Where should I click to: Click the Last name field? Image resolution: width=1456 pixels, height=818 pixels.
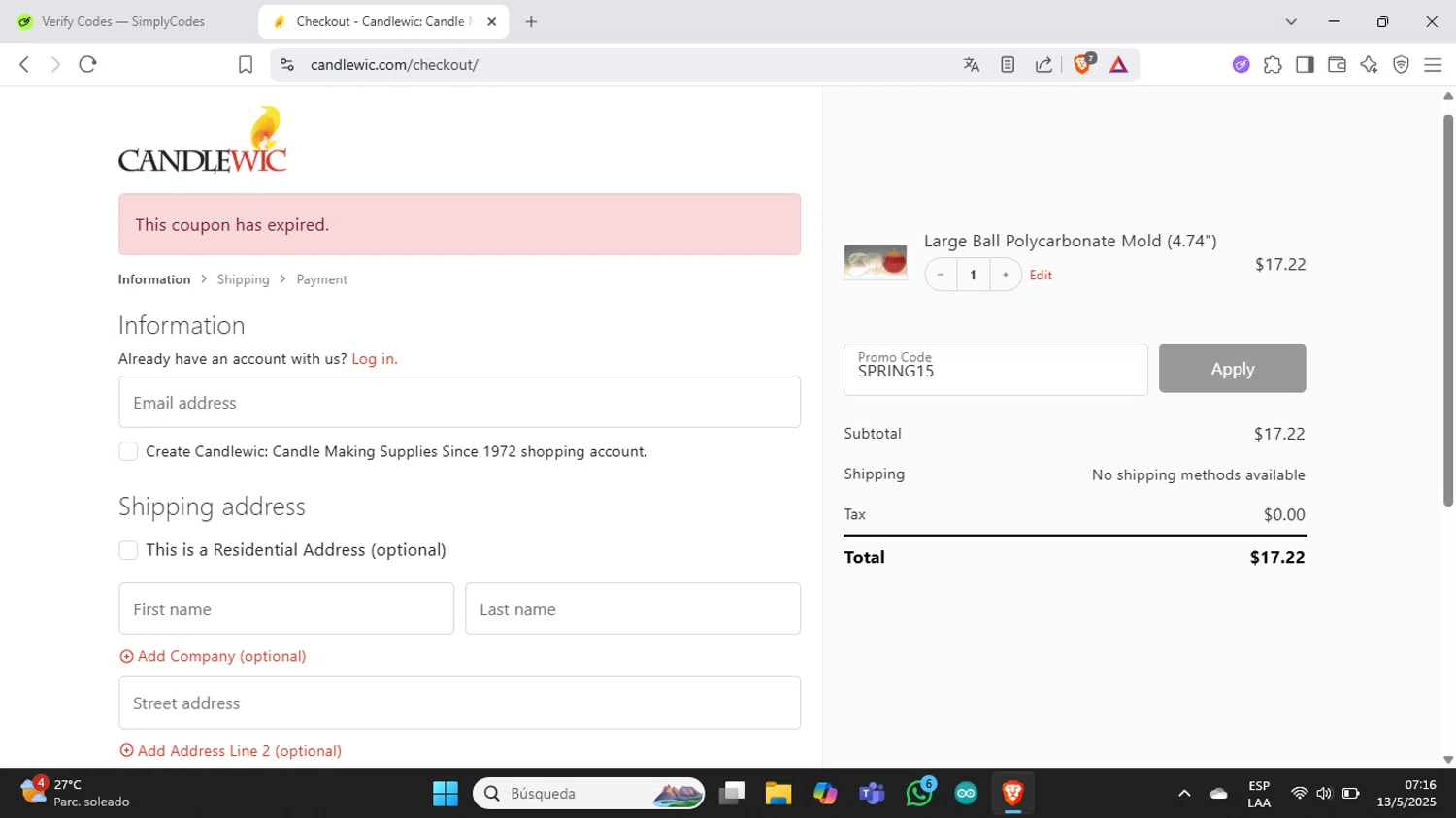pos(633,608)
